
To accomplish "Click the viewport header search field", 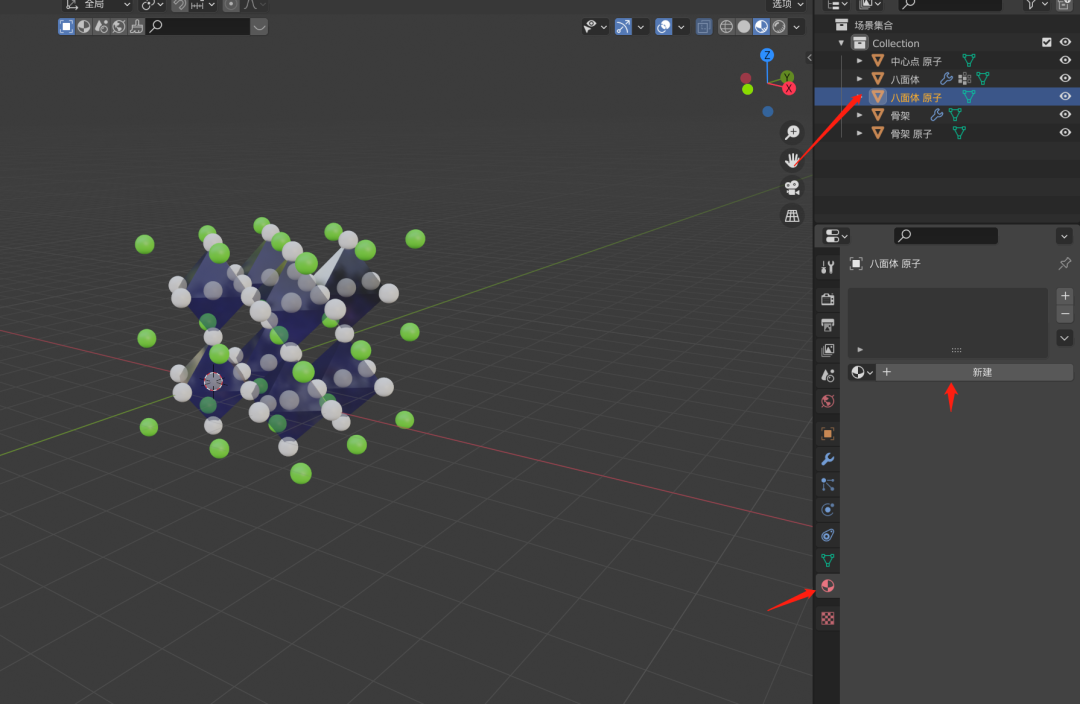I will 198,26.
